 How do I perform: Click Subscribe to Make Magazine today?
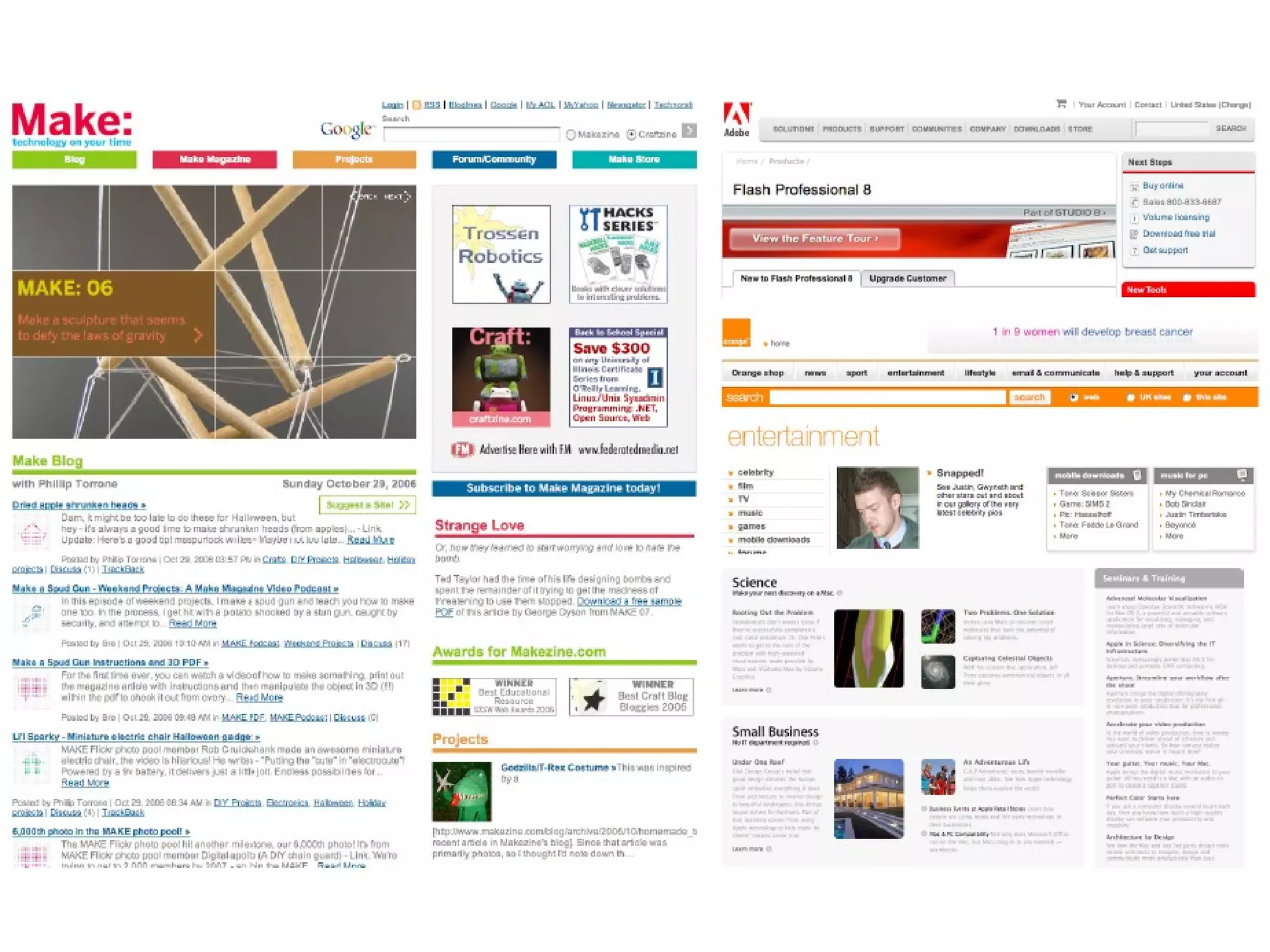click(x=563, y=488)
